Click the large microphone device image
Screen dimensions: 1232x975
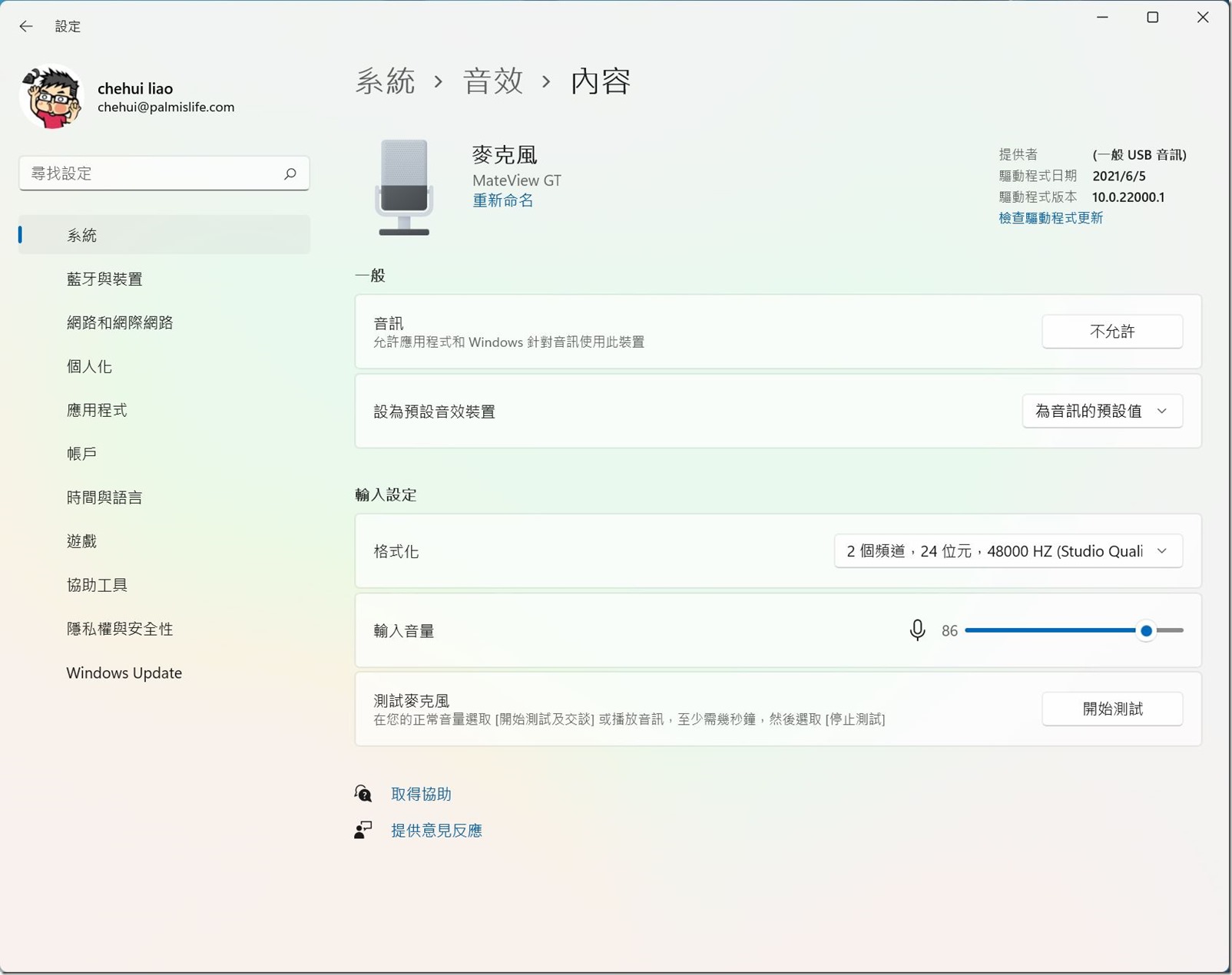(404, 187)
